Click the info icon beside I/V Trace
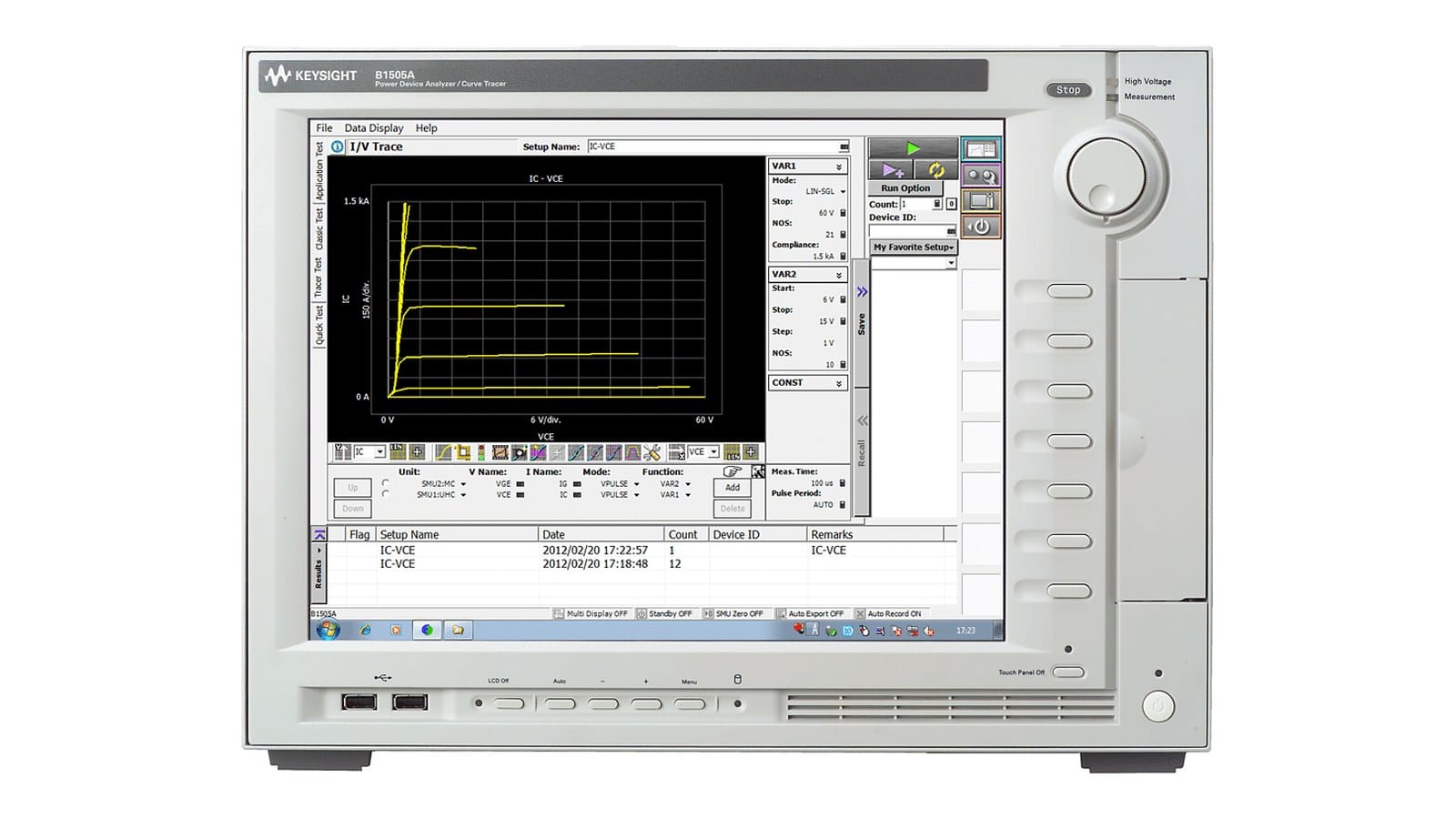Image resolution: width=1456 pixels, height=819 pixels. pos(337,147)
